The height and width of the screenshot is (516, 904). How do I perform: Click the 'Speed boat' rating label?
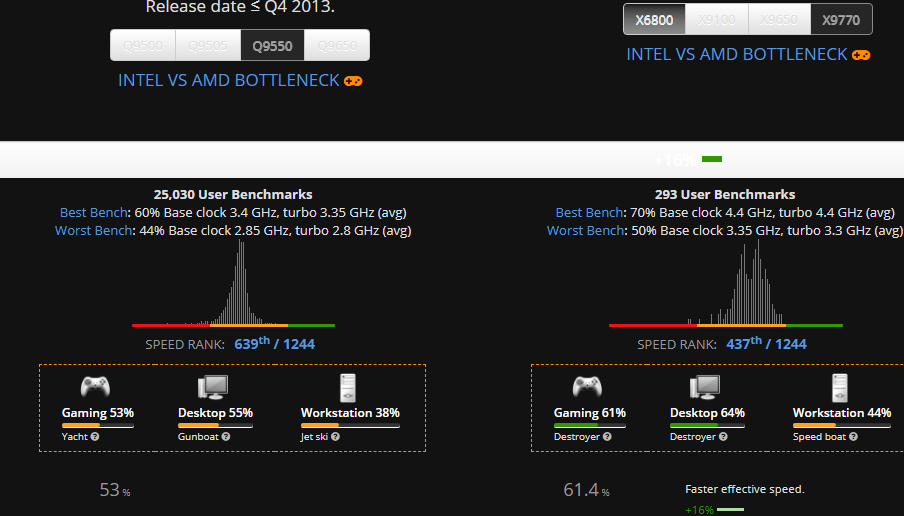[x=819, y=436]
